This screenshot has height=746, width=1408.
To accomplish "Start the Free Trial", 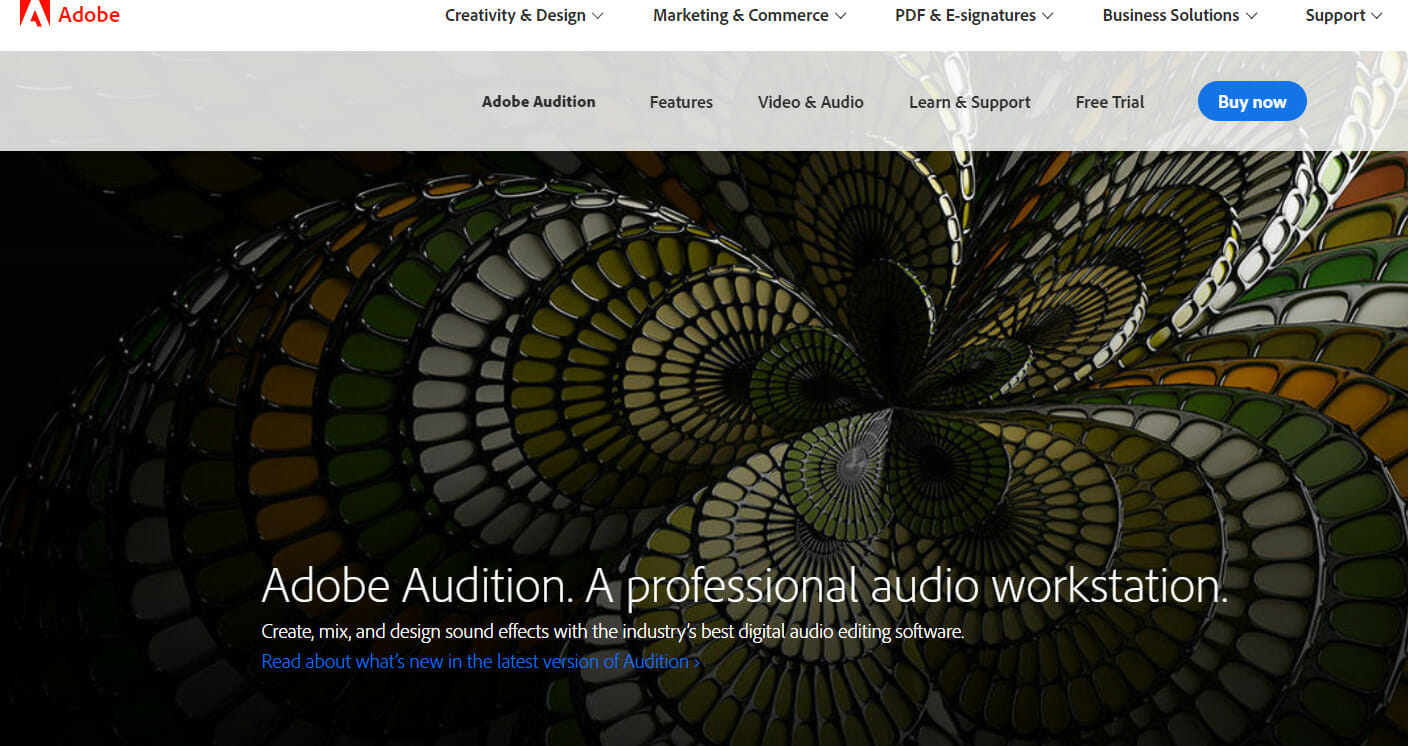I will click(1110, 102).
